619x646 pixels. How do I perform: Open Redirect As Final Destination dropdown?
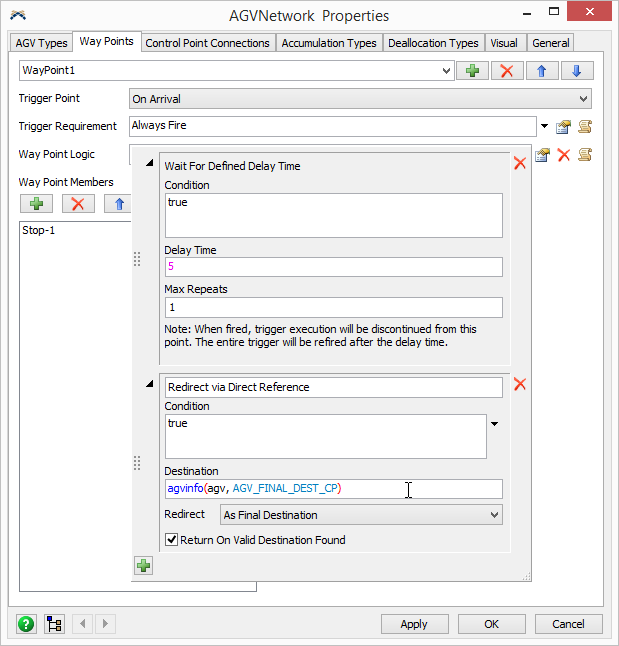coord(493,515)
